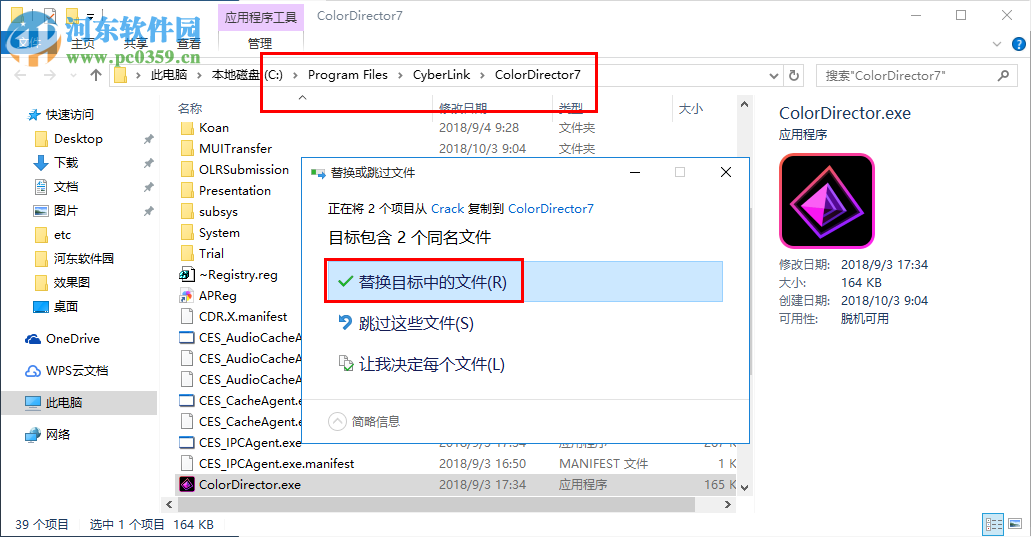This screenshot has height=537, width=1031.
Task: Open the 图片 pictures folder
Action: point(66,210)
